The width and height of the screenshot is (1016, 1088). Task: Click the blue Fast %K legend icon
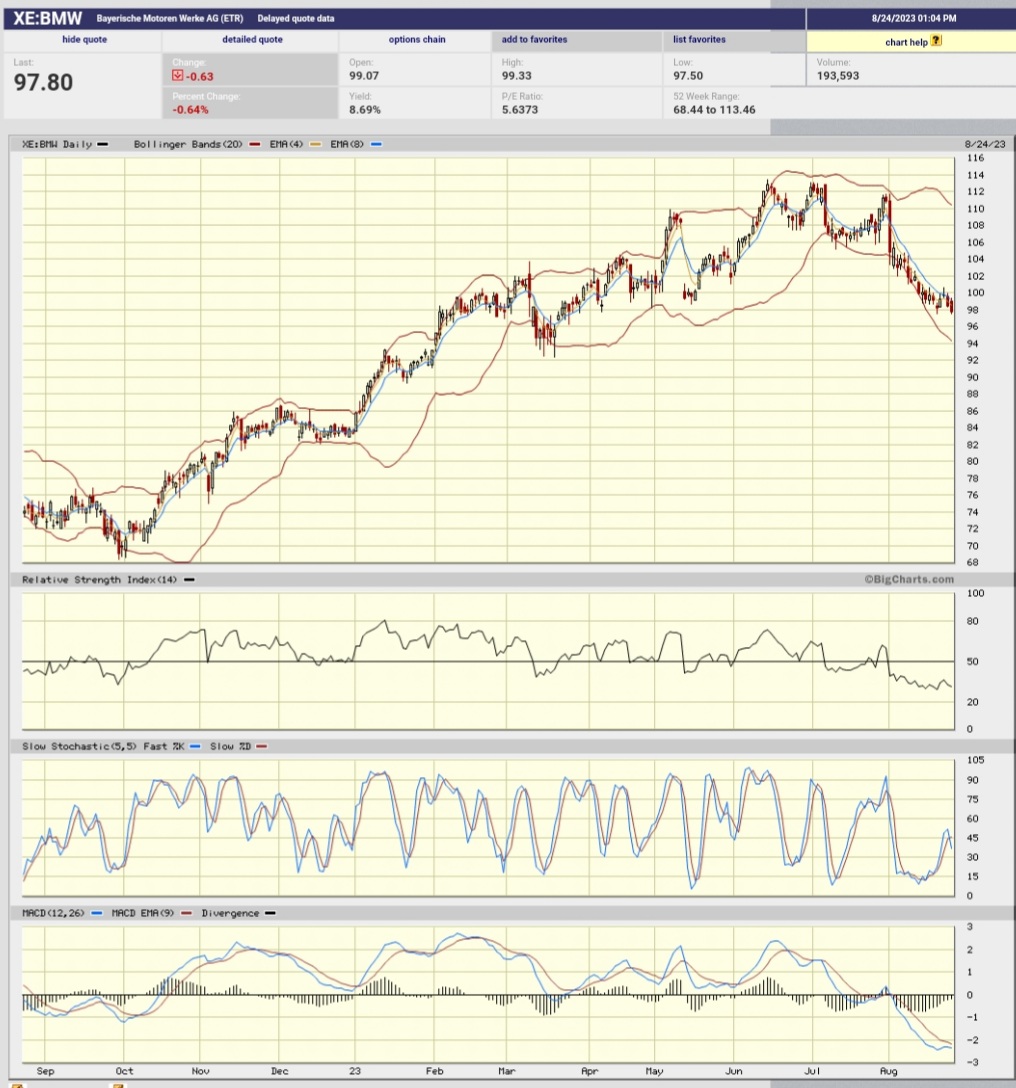[196, 746]
